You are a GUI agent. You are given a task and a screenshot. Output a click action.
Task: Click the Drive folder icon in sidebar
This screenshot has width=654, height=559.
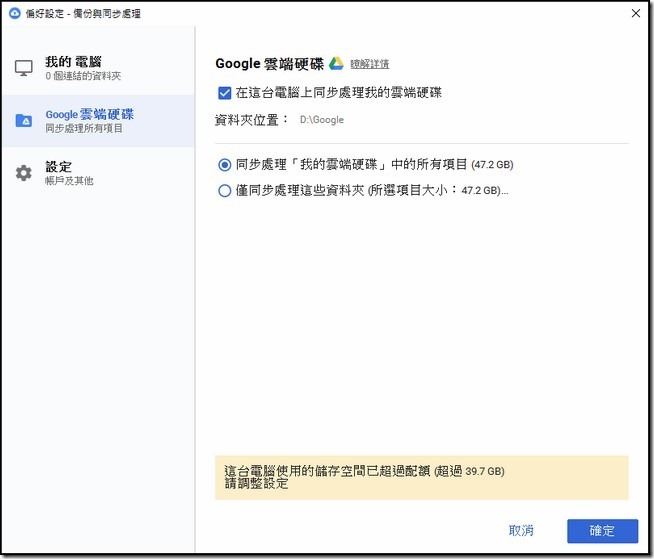point(24,121)
